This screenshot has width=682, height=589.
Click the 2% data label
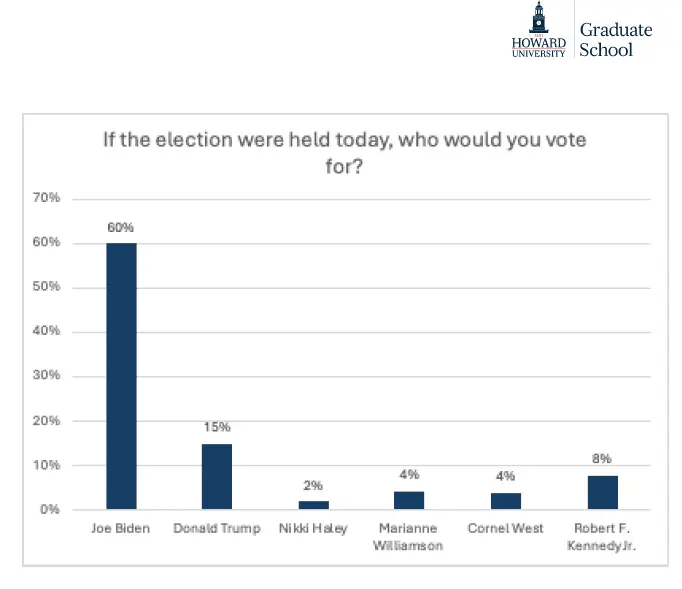[x=313, y=486]
